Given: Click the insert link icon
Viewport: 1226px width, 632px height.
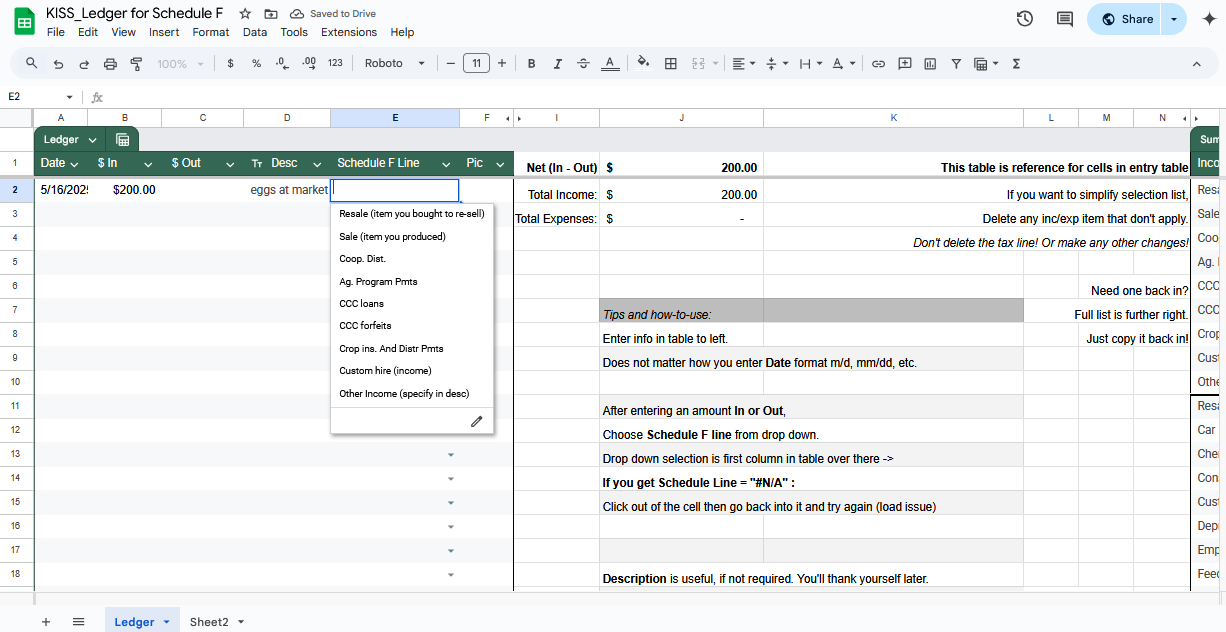Looking at the screenshot, I should 878,64.
